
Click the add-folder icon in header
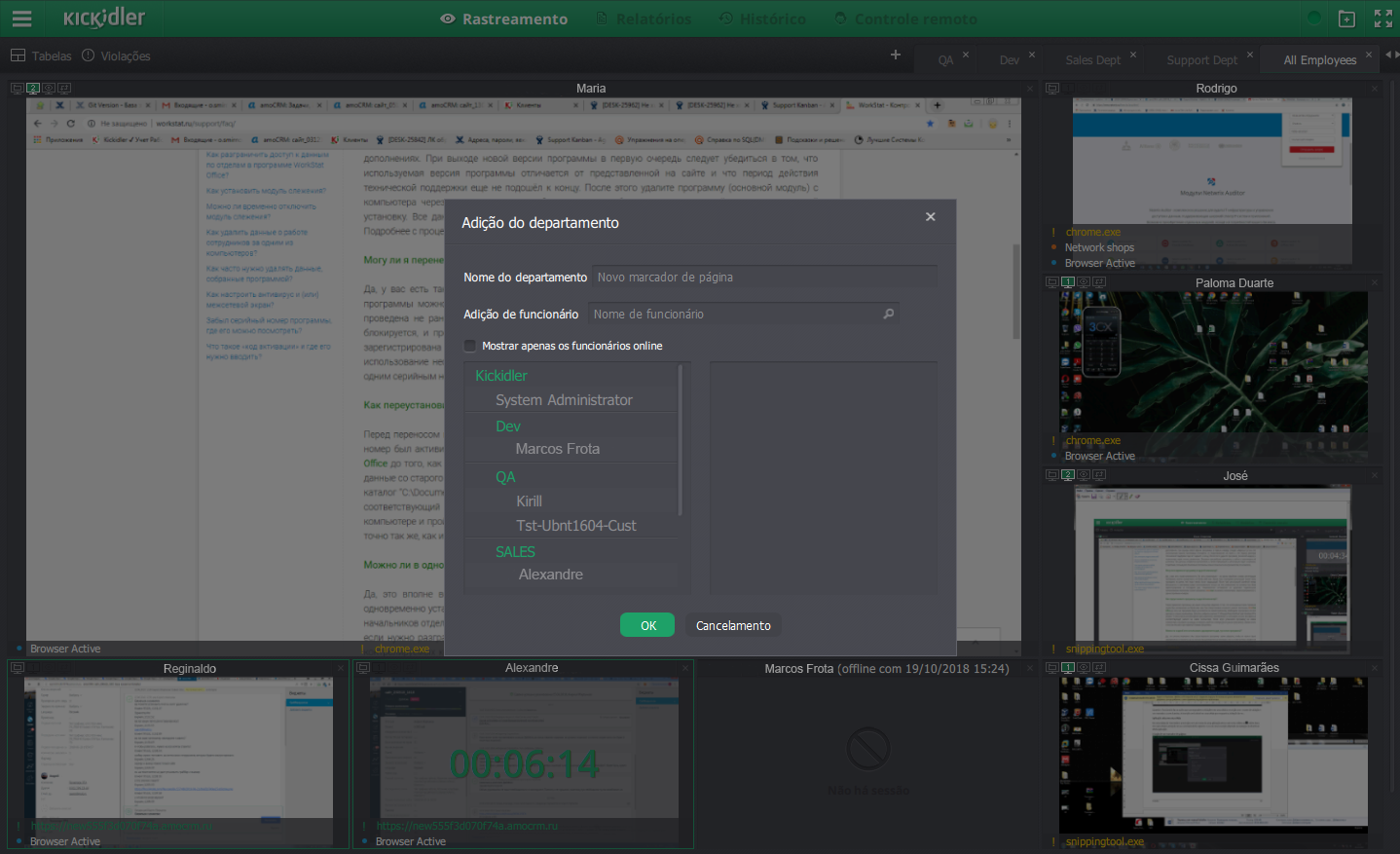(x=1346, y=19)
